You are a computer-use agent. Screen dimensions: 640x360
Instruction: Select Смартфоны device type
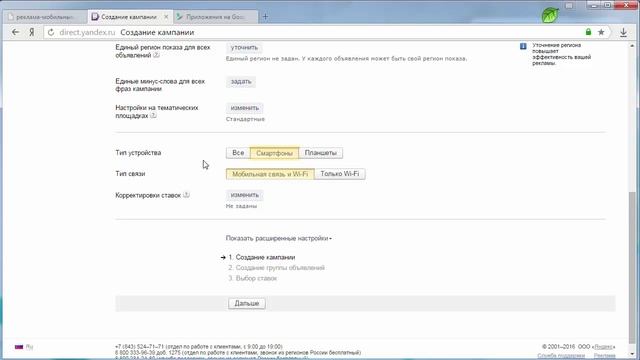(x=274, y=153)
